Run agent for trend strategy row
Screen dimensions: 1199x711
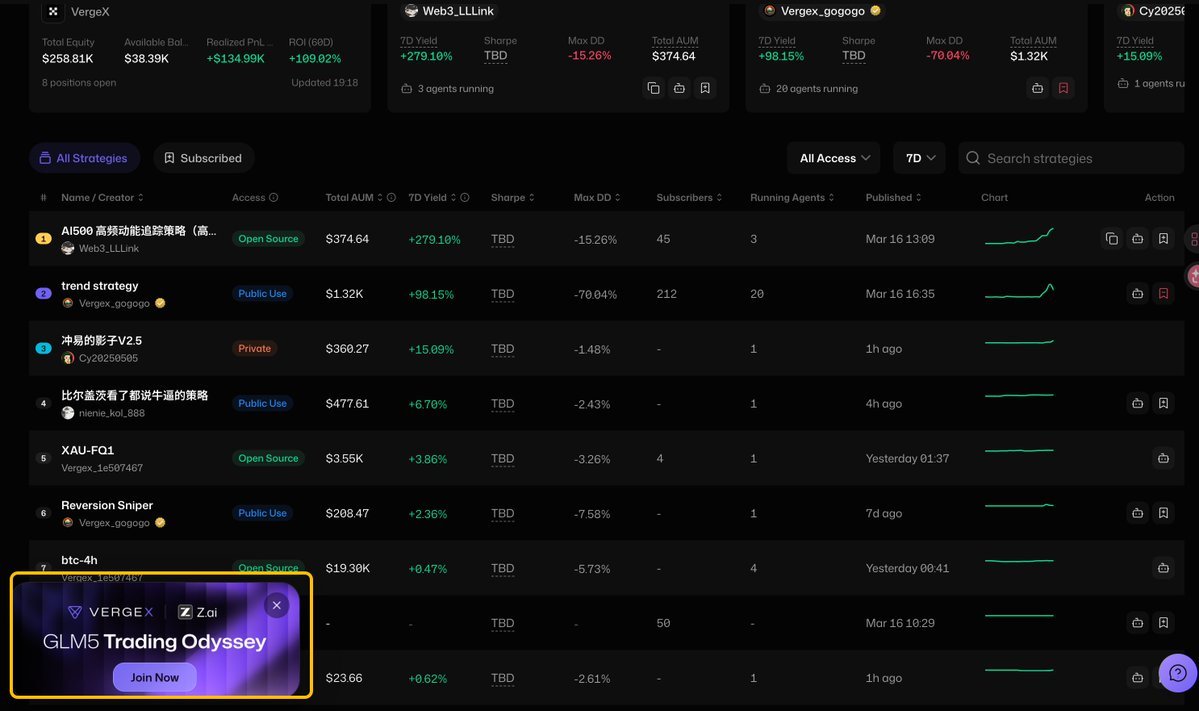(x=1138, y=294)
